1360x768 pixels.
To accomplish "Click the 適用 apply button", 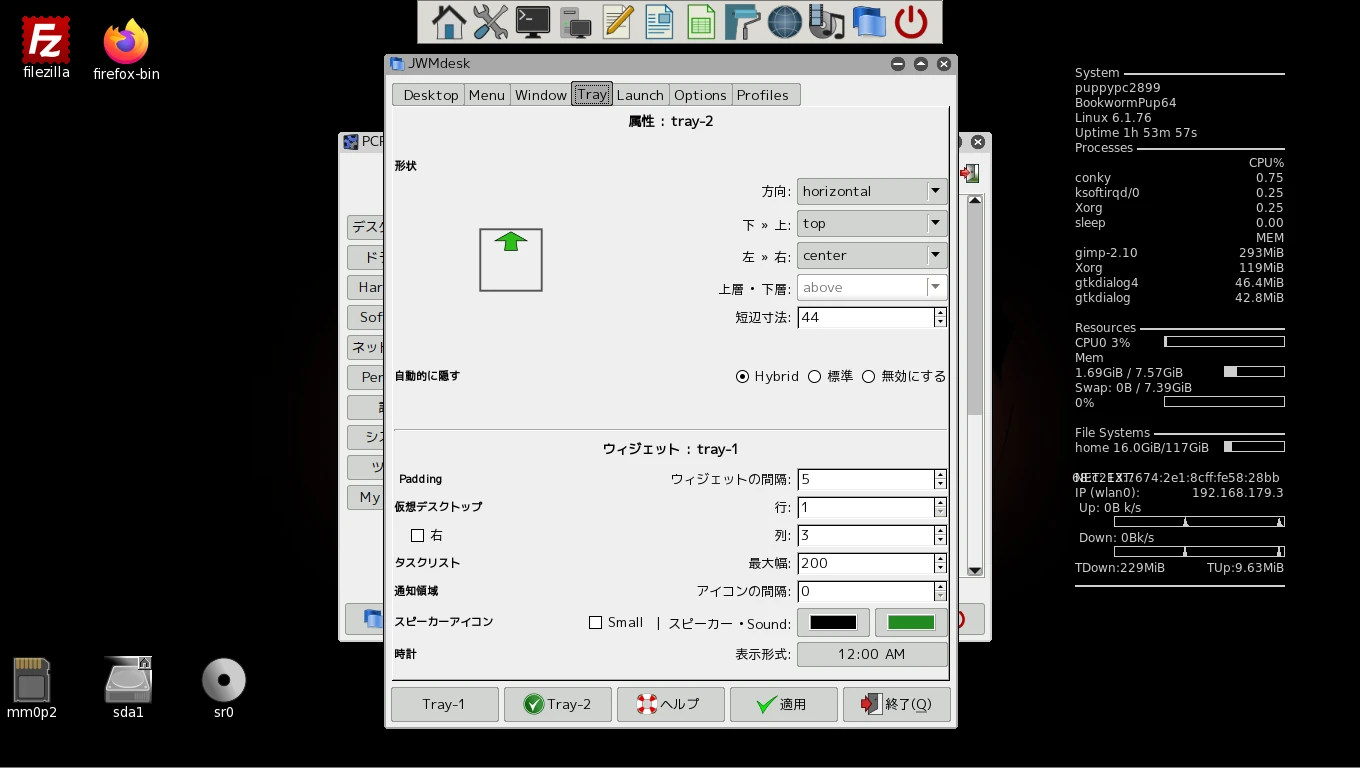I will [x=783, y=704].
